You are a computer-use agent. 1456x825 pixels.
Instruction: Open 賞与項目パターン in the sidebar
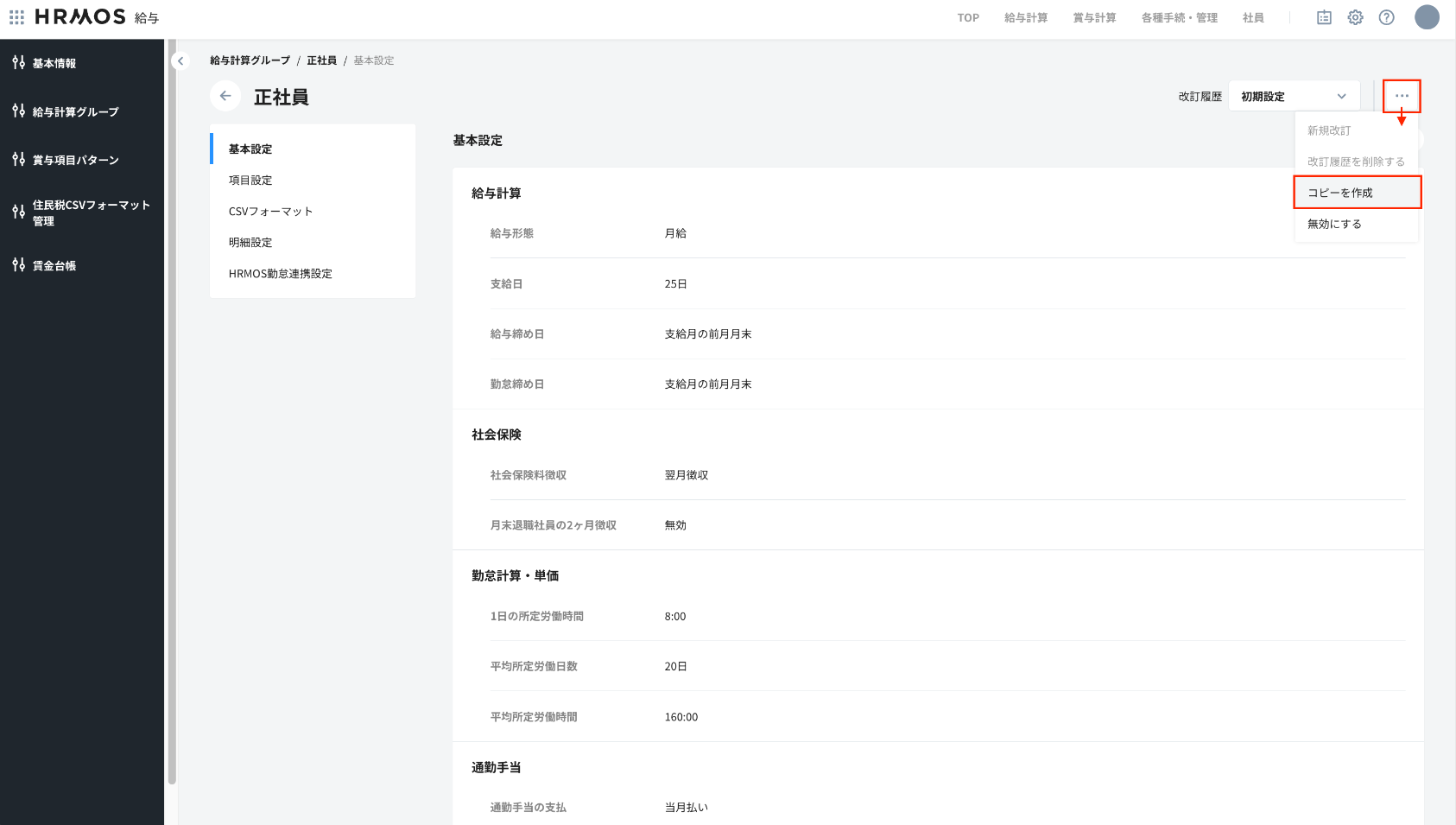click(x=75, y=160)
